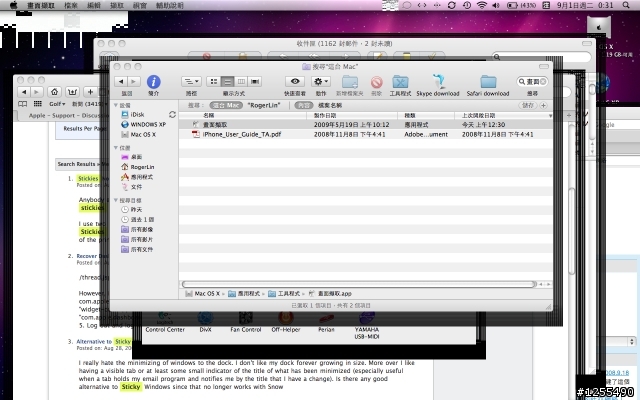This screenshot has height=400, width=640.
Task: Open the YAMAHA USB-MIDI preference pane
Action: (x=367, y=326)
